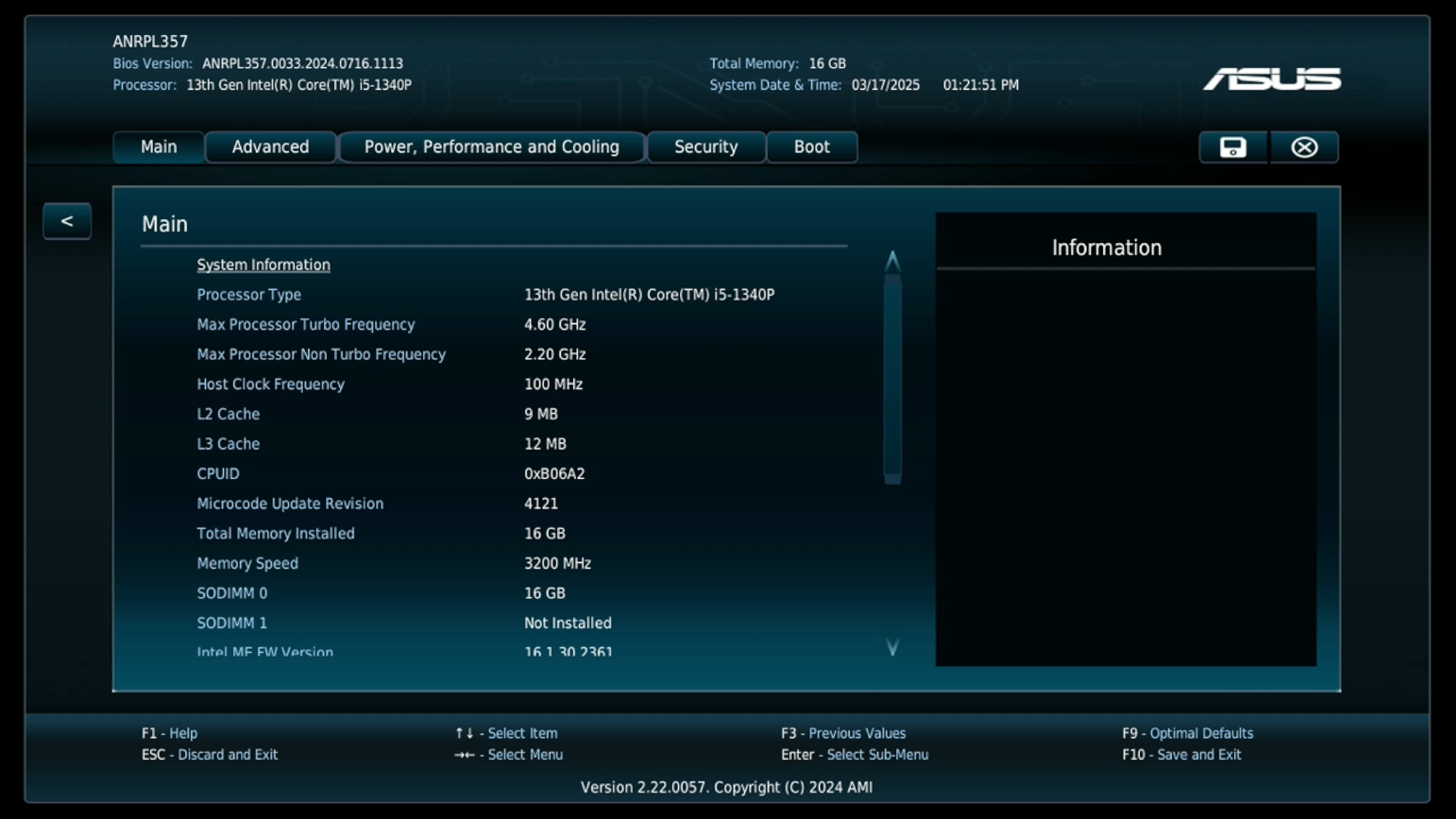
Task: Click the system time 01:21:51 PM
Action: point(981,85)
